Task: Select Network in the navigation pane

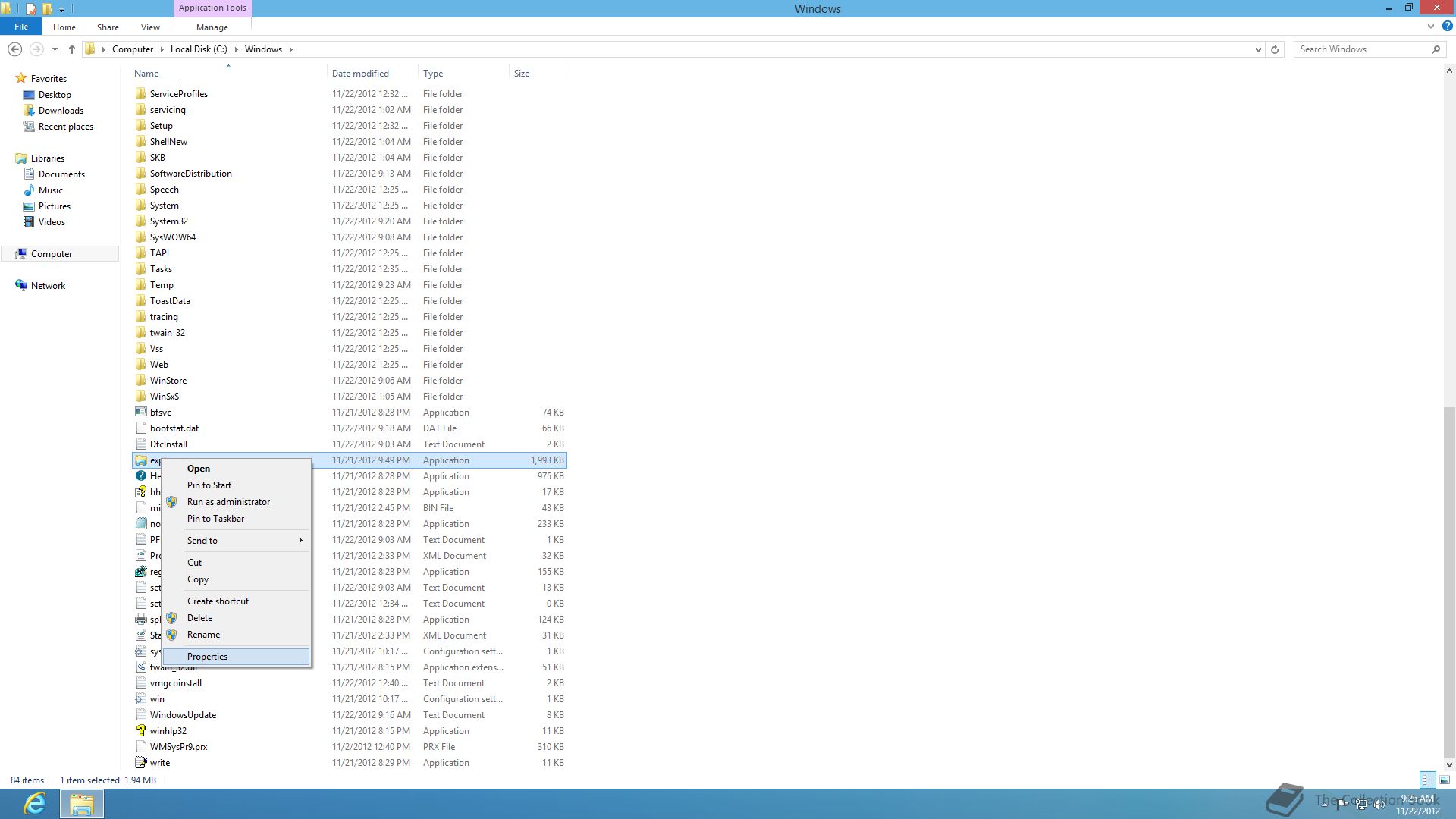Action: [48, 286]
